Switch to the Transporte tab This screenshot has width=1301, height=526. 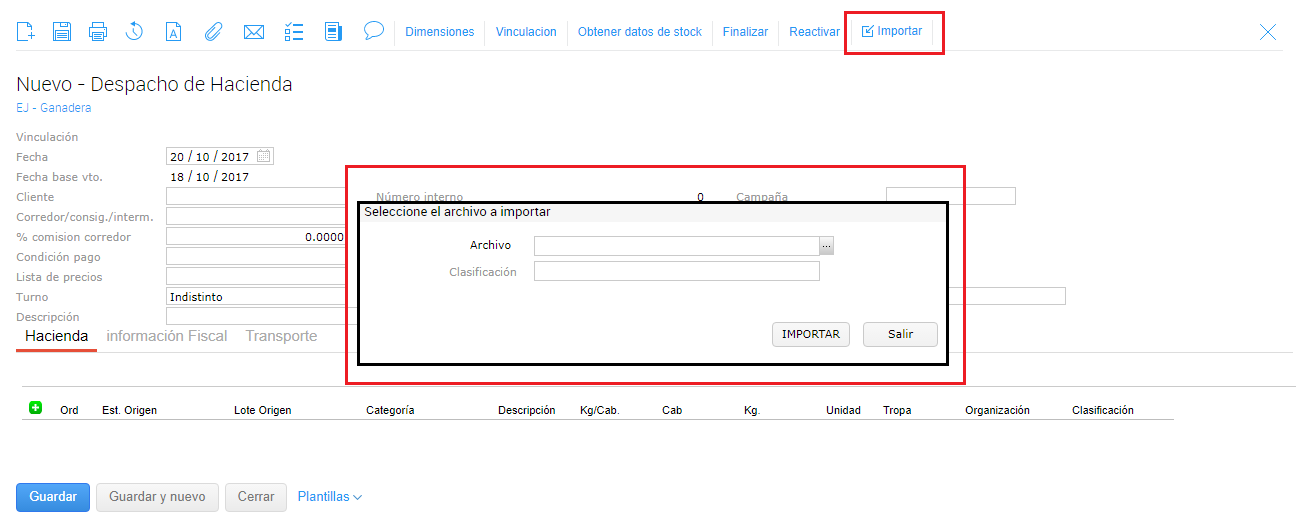[x=281, y=336]
